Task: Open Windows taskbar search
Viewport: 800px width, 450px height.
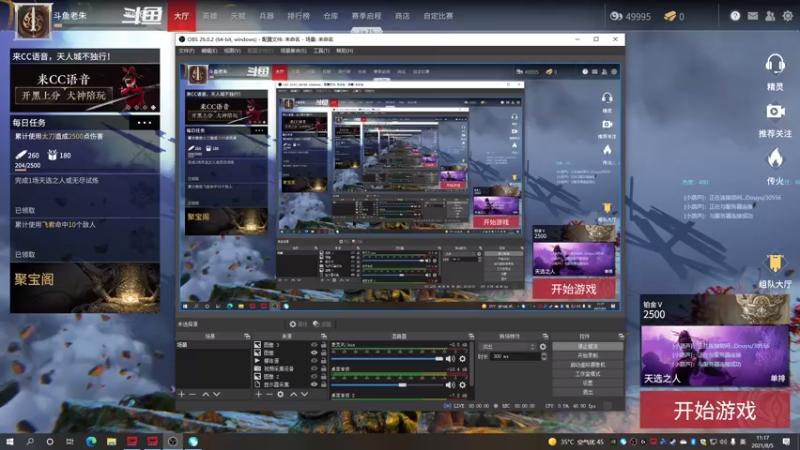Action: click(x=30, y=441)
